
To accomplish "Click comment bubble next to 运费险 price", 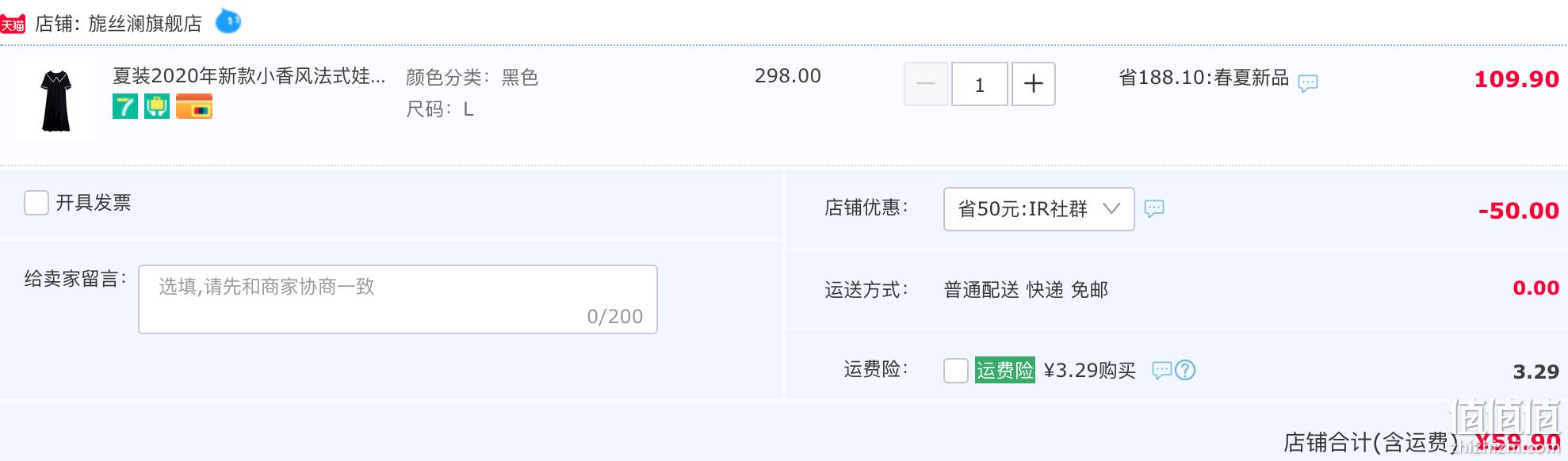I will click(x=1162, y=370).
